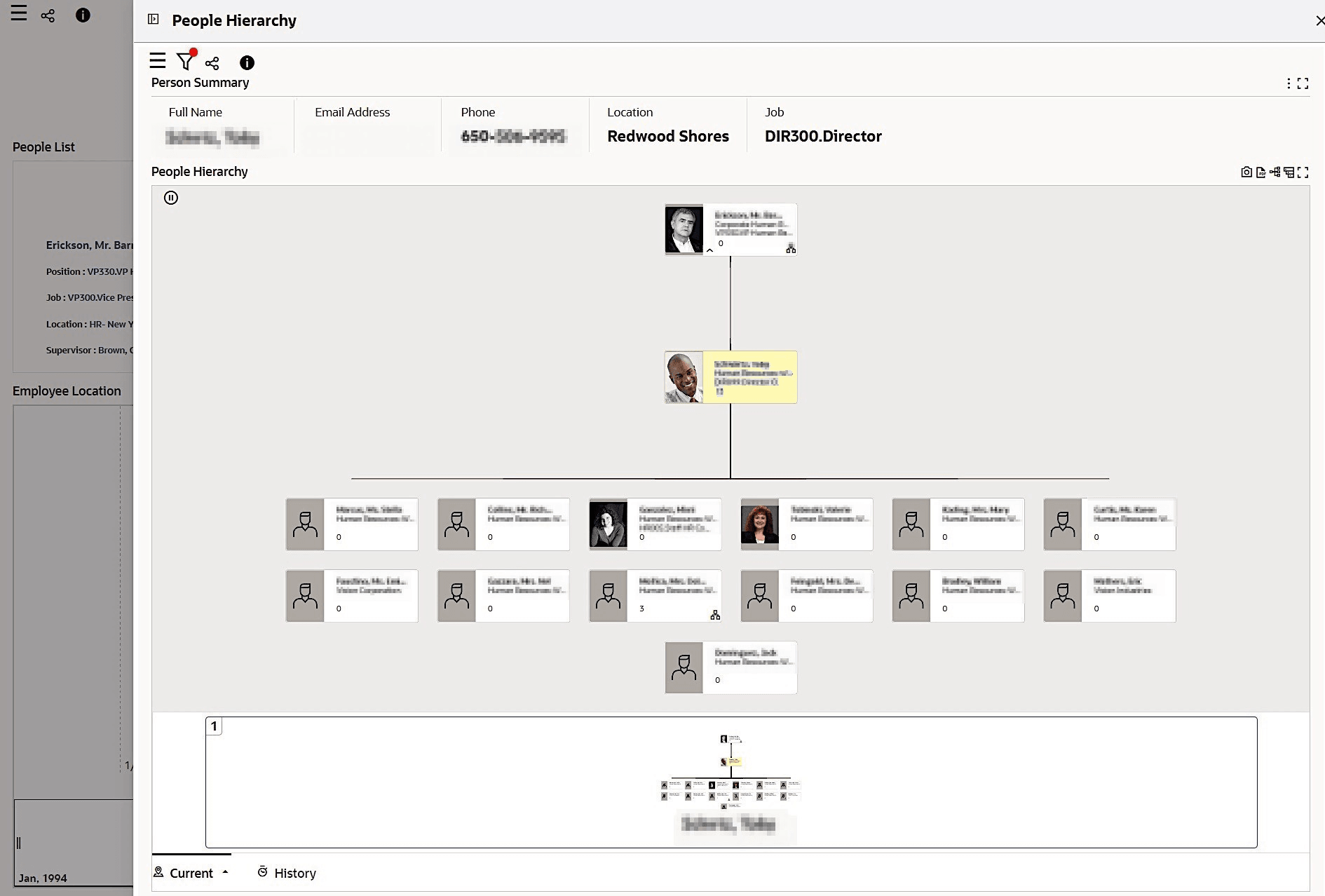Click the People List heading in background
This screenshot has width=1325, height=896.
[x=43, y=147]
